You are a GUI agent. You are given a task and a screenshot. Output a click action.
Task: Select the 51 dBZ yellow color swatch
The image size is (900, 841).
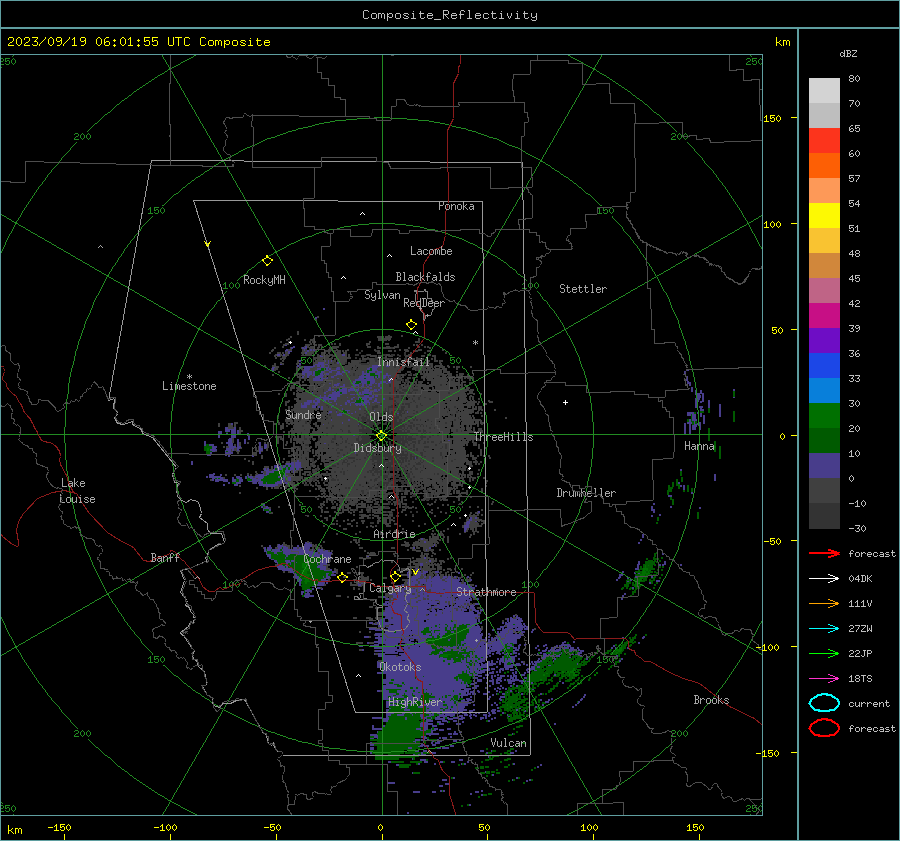[x=824, y=215]
